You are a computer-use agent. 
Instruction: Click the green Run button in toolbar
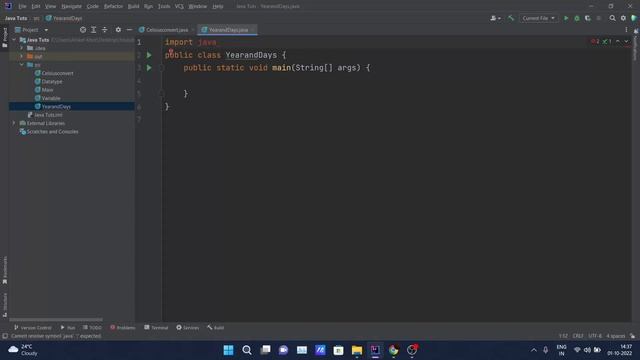(566, 18)
